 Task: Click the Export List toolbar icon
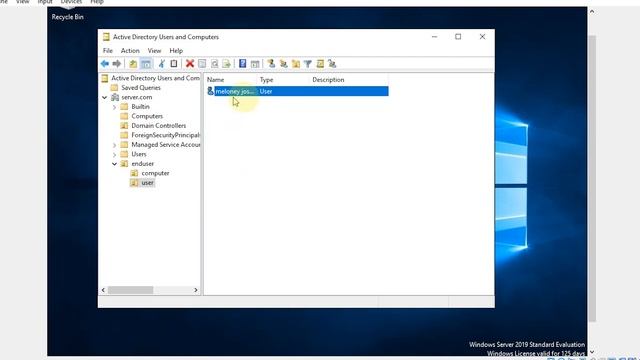(x=227, y=64)
